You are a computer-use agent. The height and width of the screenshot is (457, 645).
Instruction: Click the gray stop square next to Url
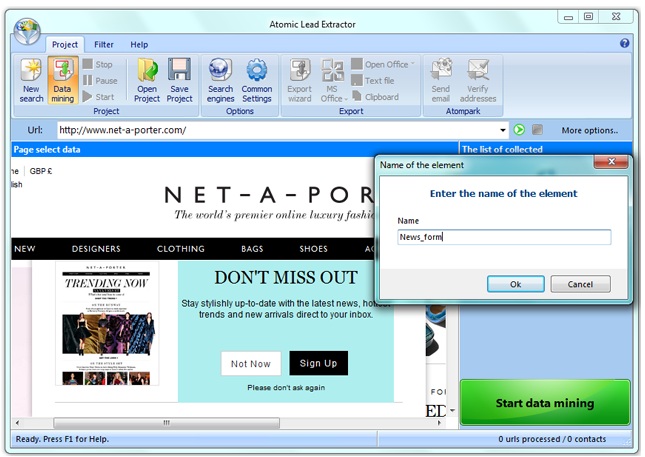[537, 130]
